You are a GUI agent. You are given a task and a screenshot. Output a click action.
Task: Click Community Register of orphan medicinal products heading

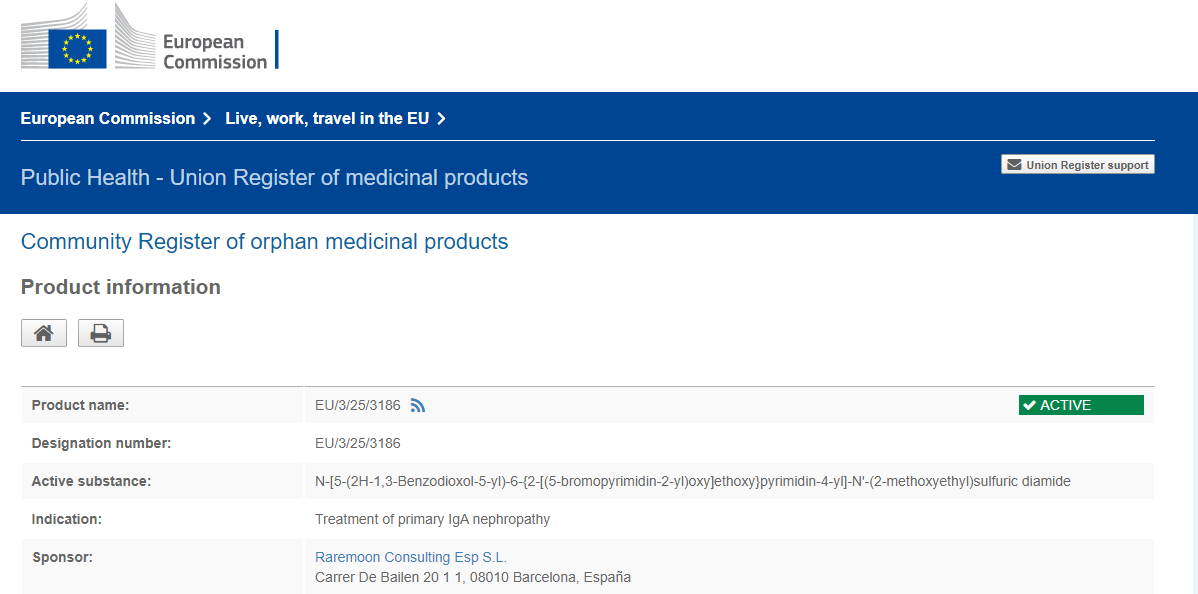(x=264, y=242)
